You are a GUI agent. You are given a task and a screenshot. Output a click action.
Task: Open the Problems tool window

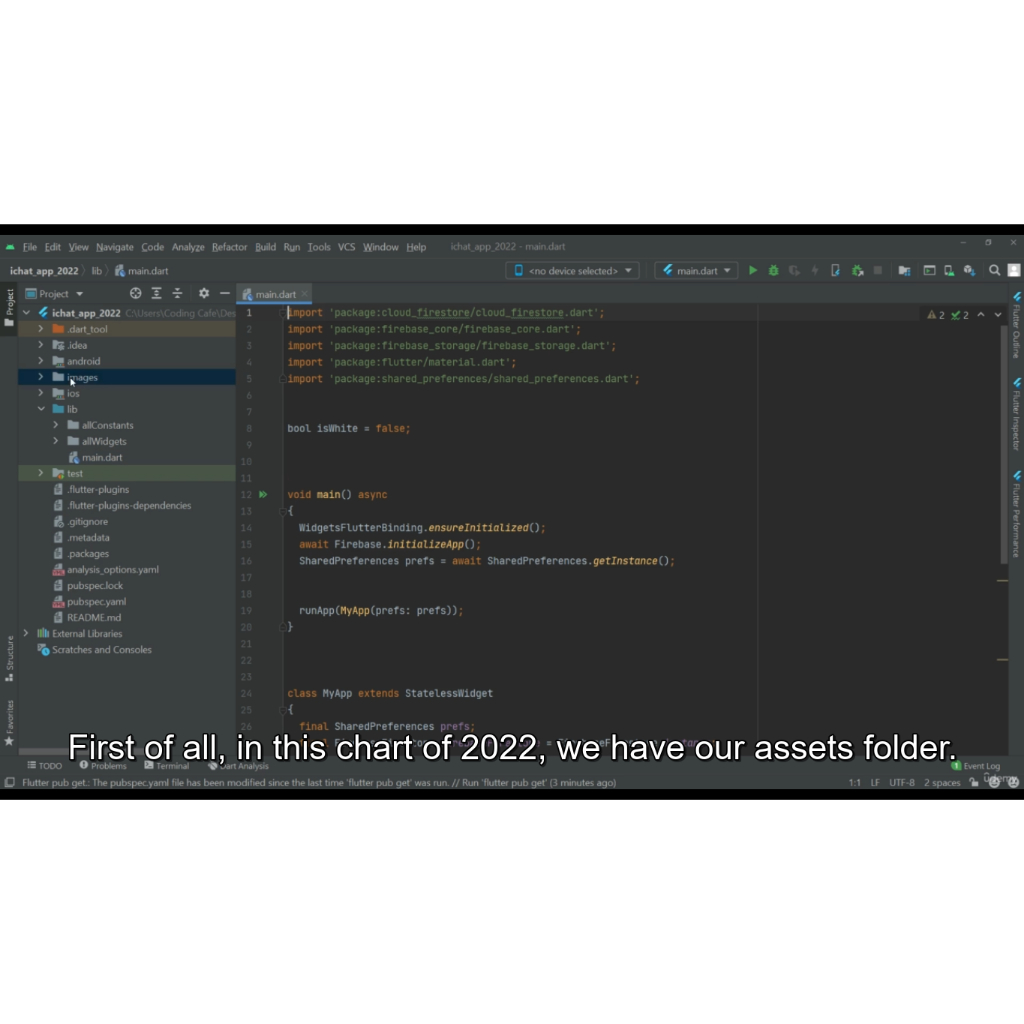click(103, 765)
